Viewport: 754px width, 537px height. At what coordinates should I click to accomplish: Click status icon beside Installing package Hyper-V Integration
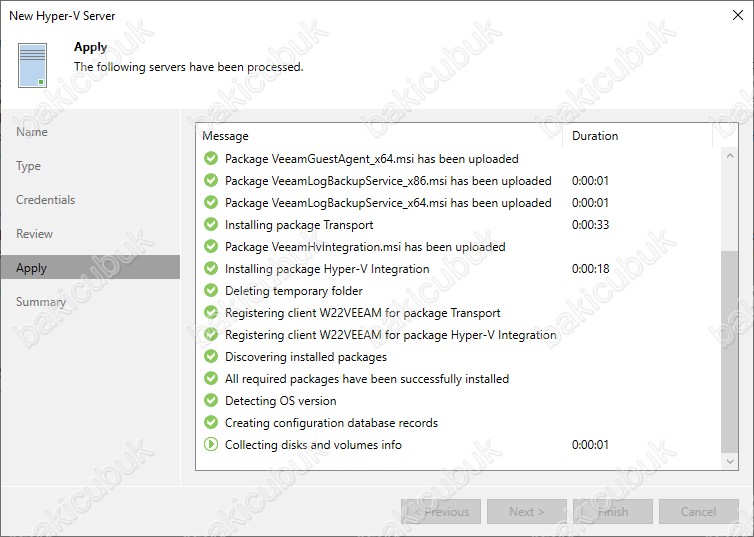point(211,268)
